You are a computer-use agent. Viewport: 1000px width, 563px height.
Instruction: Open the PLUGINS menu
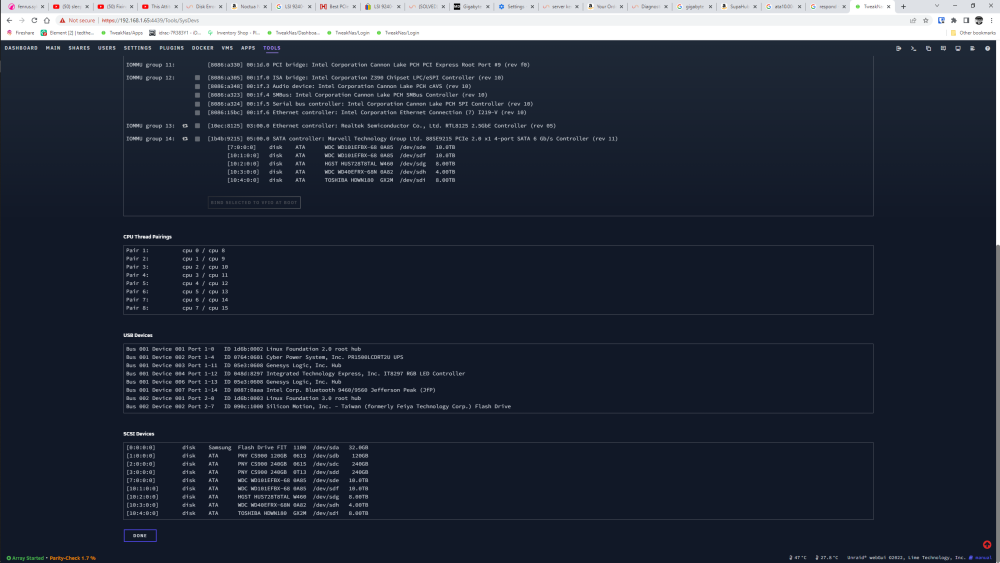click(x=172, y=48)
